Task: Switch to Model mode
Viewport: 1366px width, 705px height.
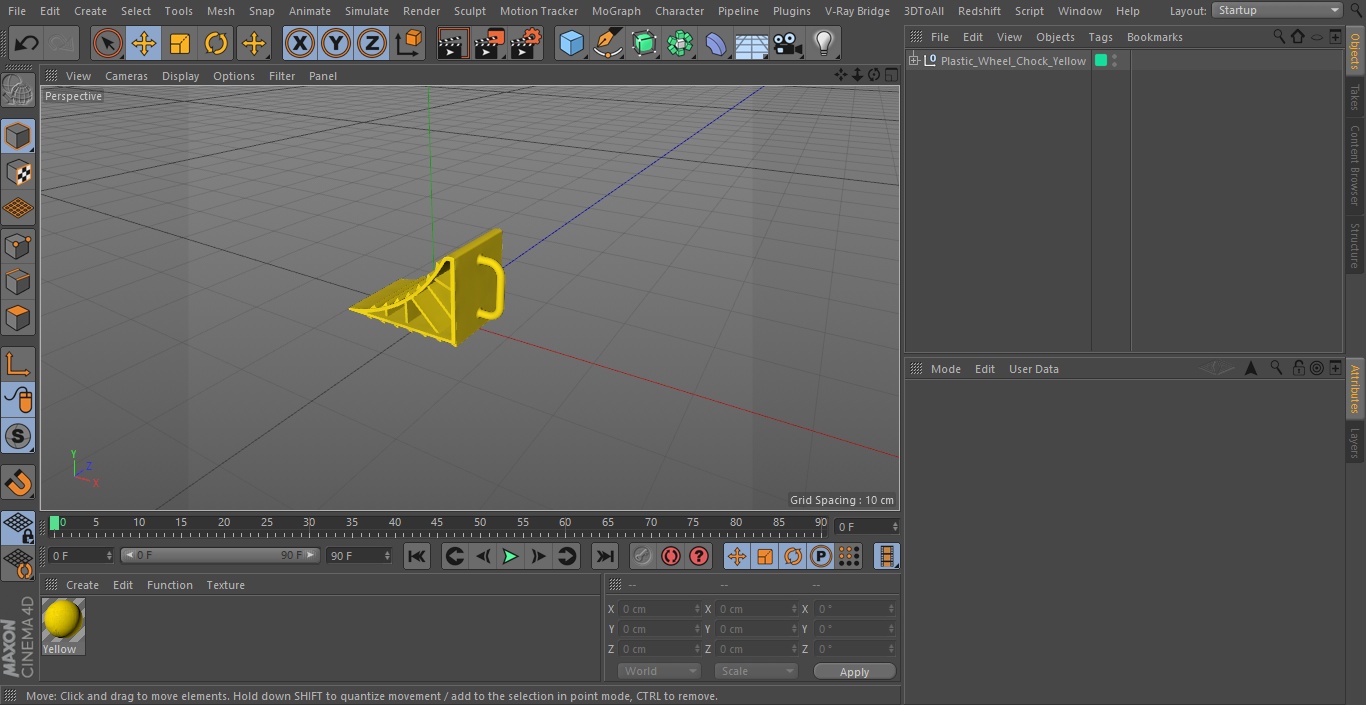Action: pyautogui.click(x=18, y=136)
